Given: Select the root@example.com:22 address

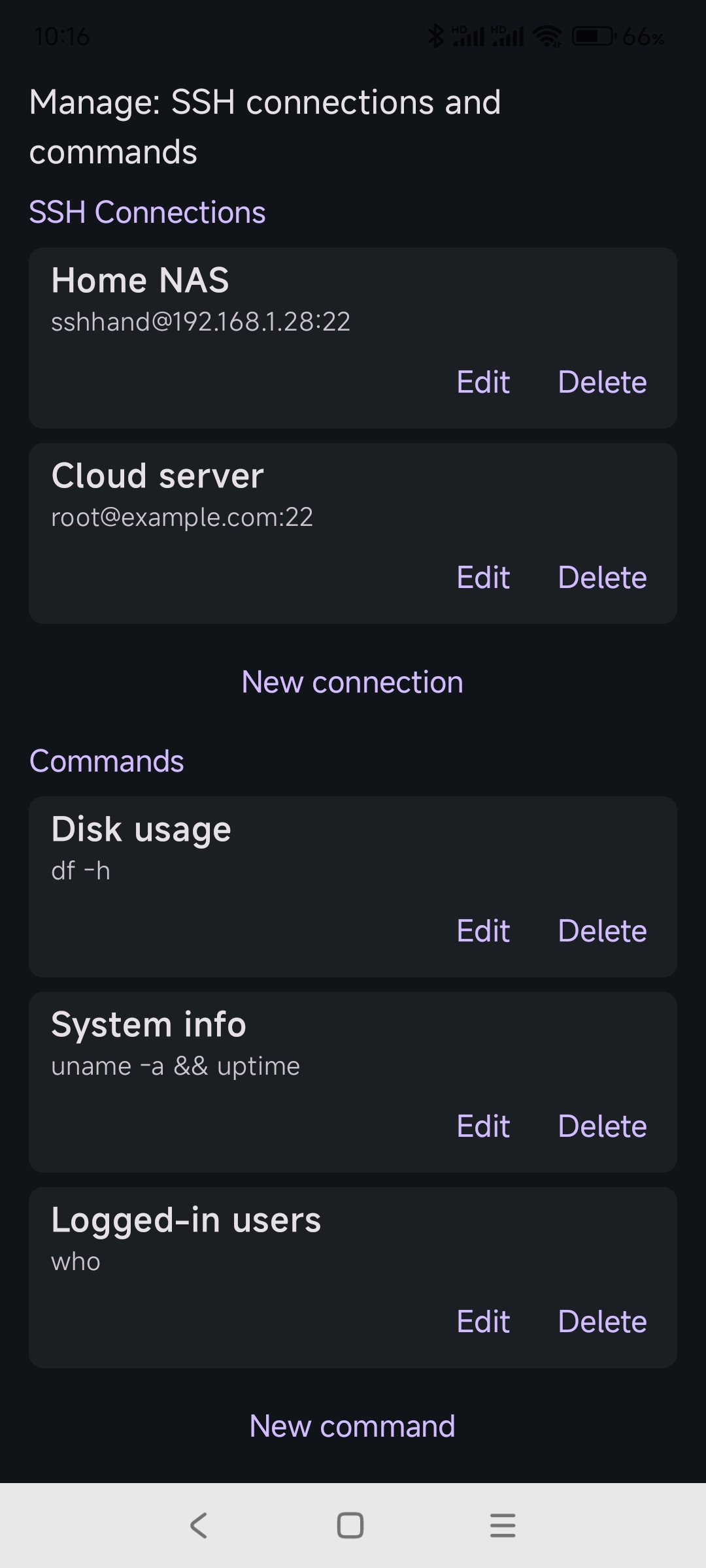Looking at the screenshot, I should pyautogui.click(x=182, y=517).
